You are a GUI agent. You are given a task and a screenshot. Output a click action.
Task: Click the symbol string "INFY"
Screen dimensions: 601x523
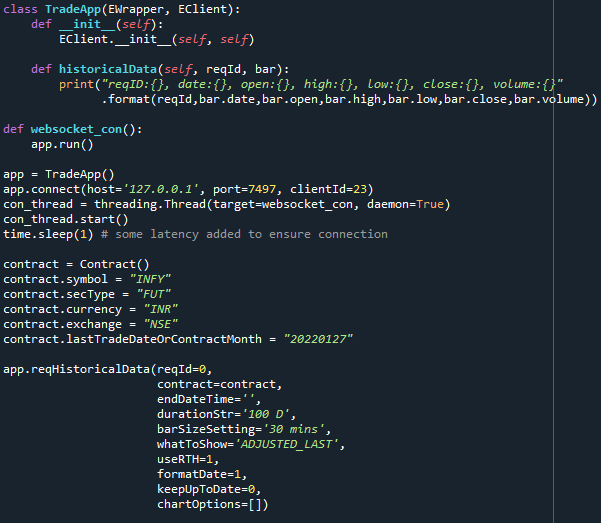click(150, 280)
